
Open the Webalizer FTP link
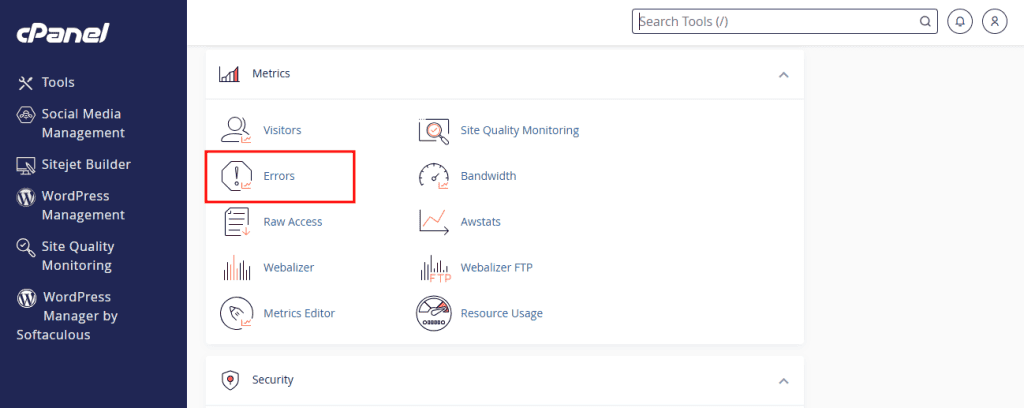[x=496, y=268]
